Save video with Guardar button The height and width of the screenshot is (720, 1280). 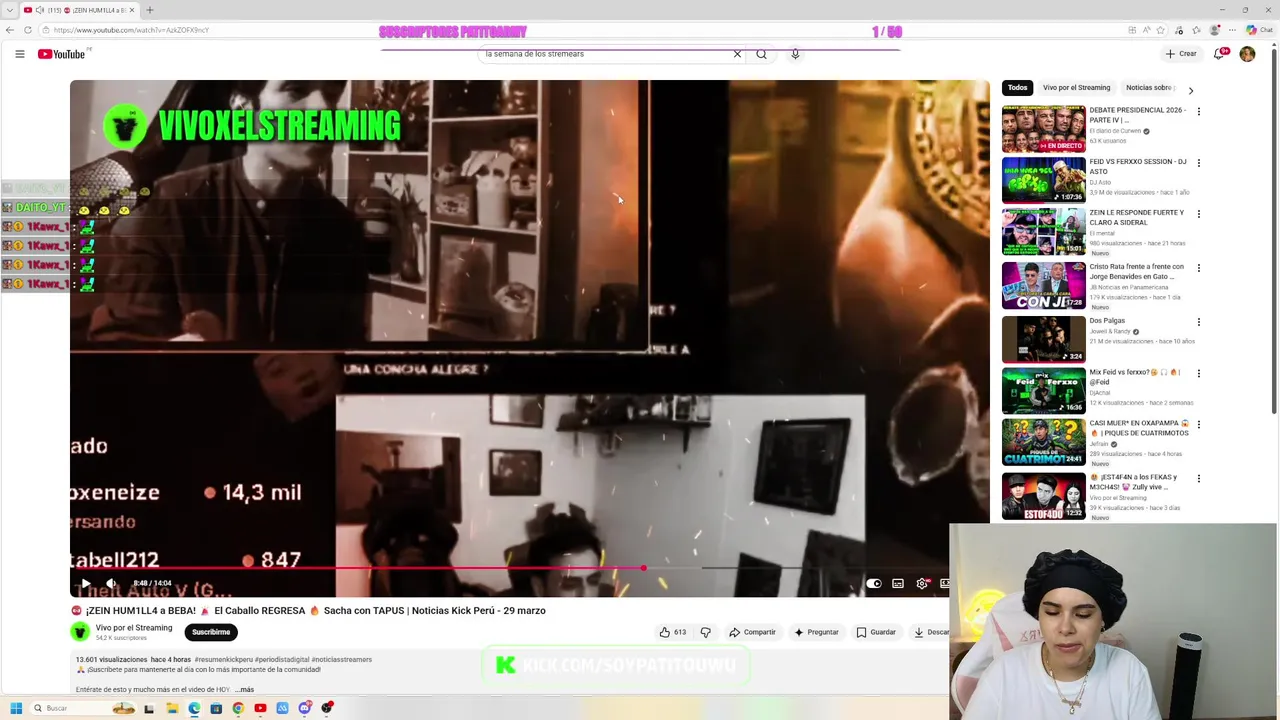[876, 632]
